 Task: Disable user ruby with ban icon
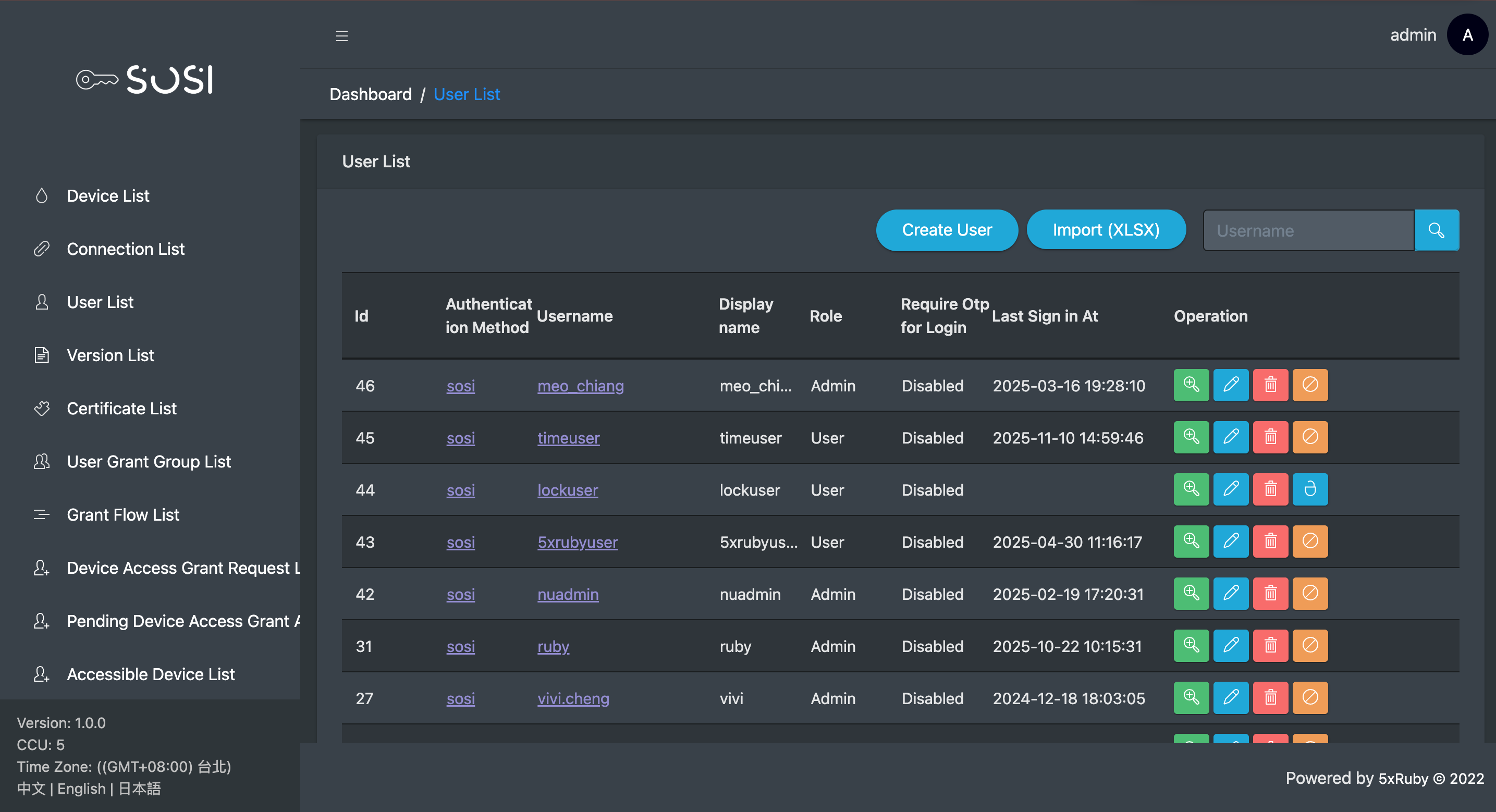coord(1309,646)
